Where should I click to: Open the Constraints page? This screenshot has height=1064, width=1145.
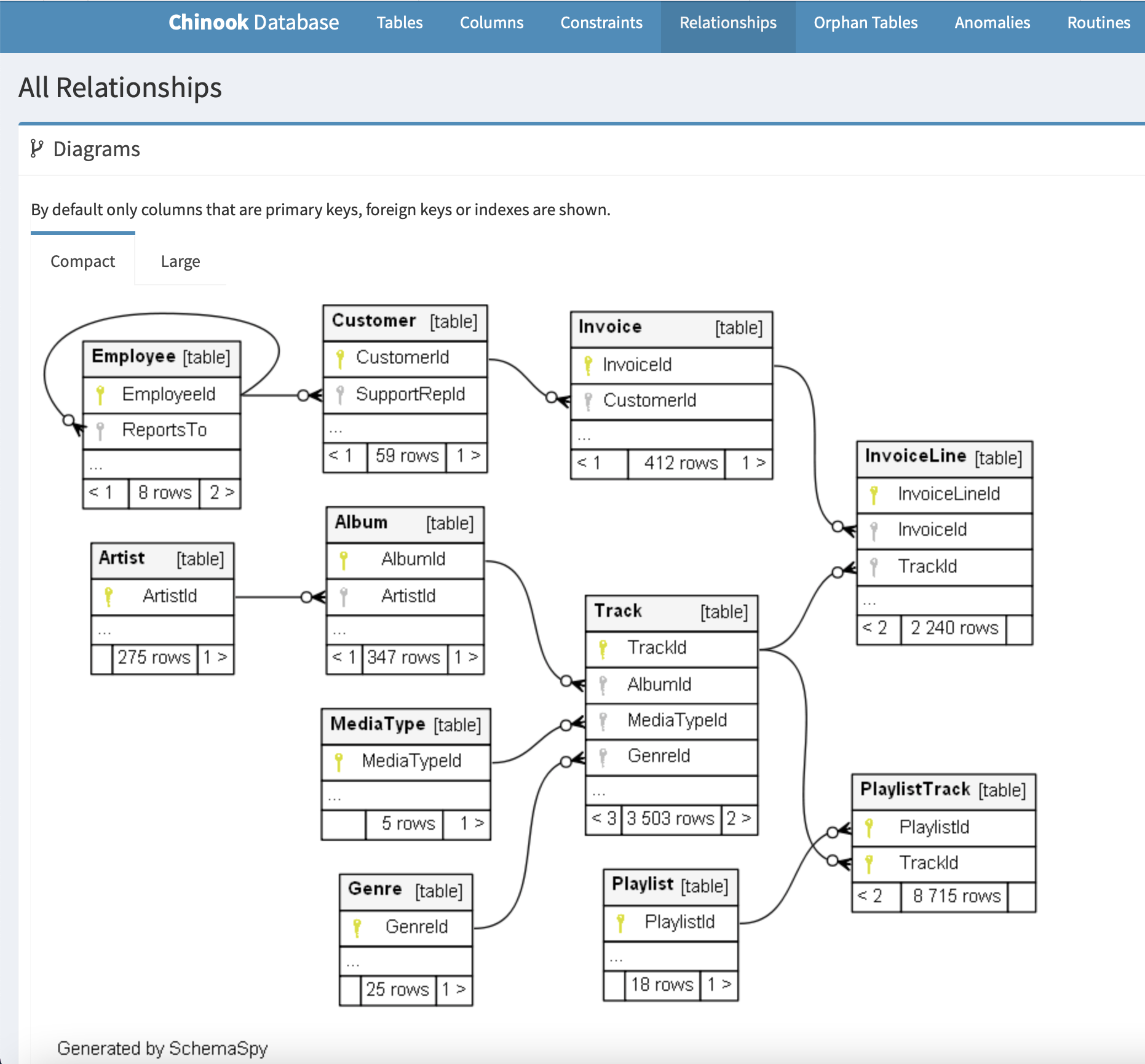601,23
